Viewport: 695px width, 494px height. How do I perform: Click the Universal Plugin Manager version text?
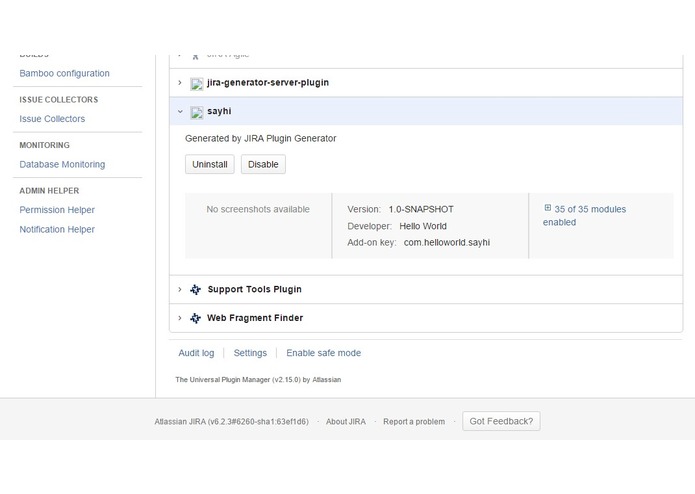[258, 380]
